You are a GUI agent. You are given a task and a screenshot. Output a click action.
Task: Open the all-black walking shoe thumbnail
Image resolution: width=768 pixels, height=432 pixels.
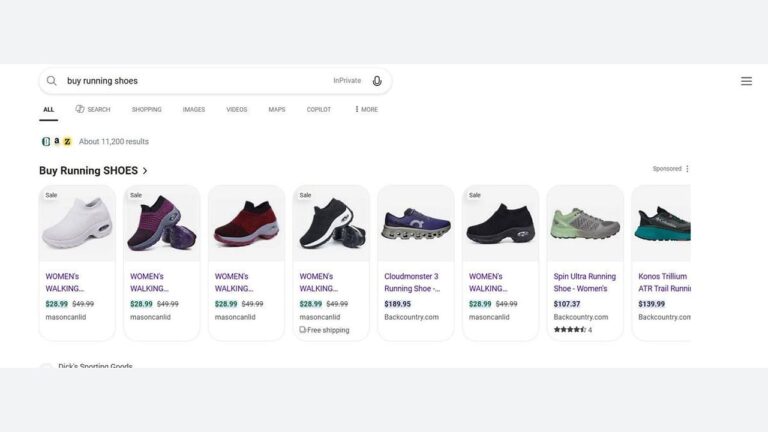(501, 223)
